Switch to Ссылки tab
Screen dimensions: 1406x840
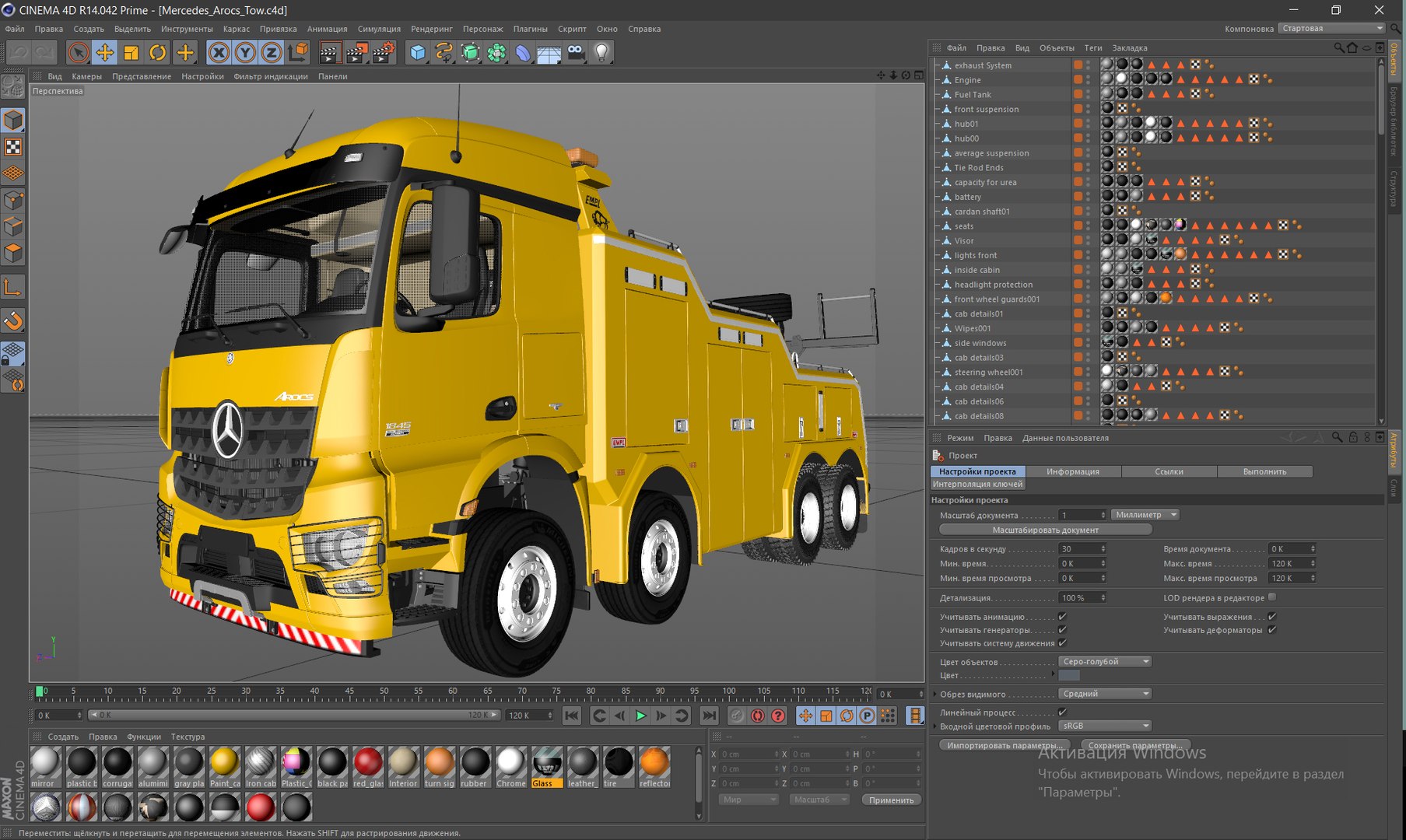[1169, 471]
